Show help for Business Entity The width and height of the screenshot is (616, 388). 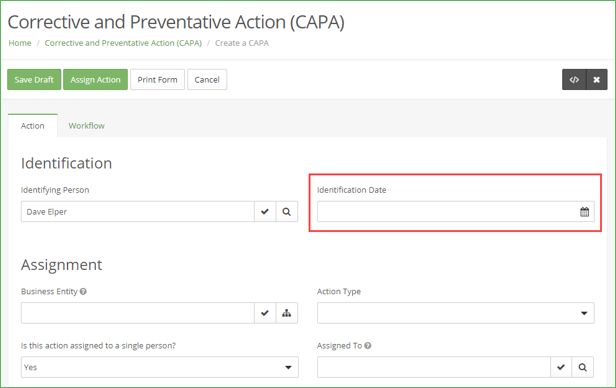pos(83,291)
